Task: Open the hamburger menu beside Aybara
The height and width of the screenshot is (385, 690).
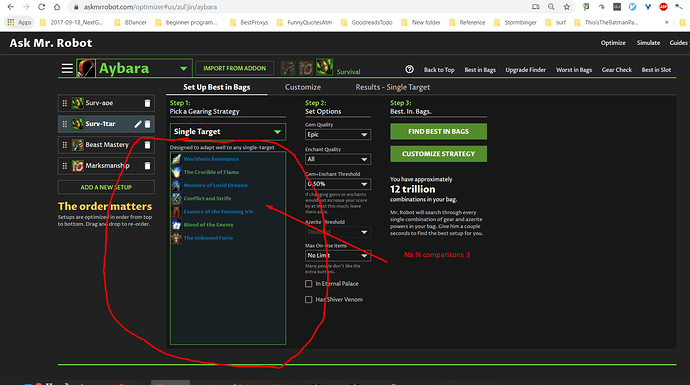Action: pyautogui.click(x=67, y=69)
